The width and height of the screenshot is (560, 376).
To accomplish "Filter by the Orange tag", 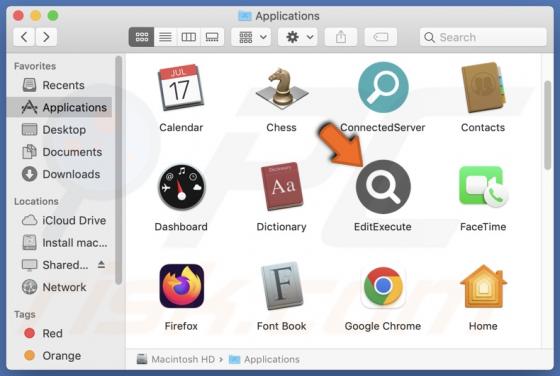I will pos(59,356).
